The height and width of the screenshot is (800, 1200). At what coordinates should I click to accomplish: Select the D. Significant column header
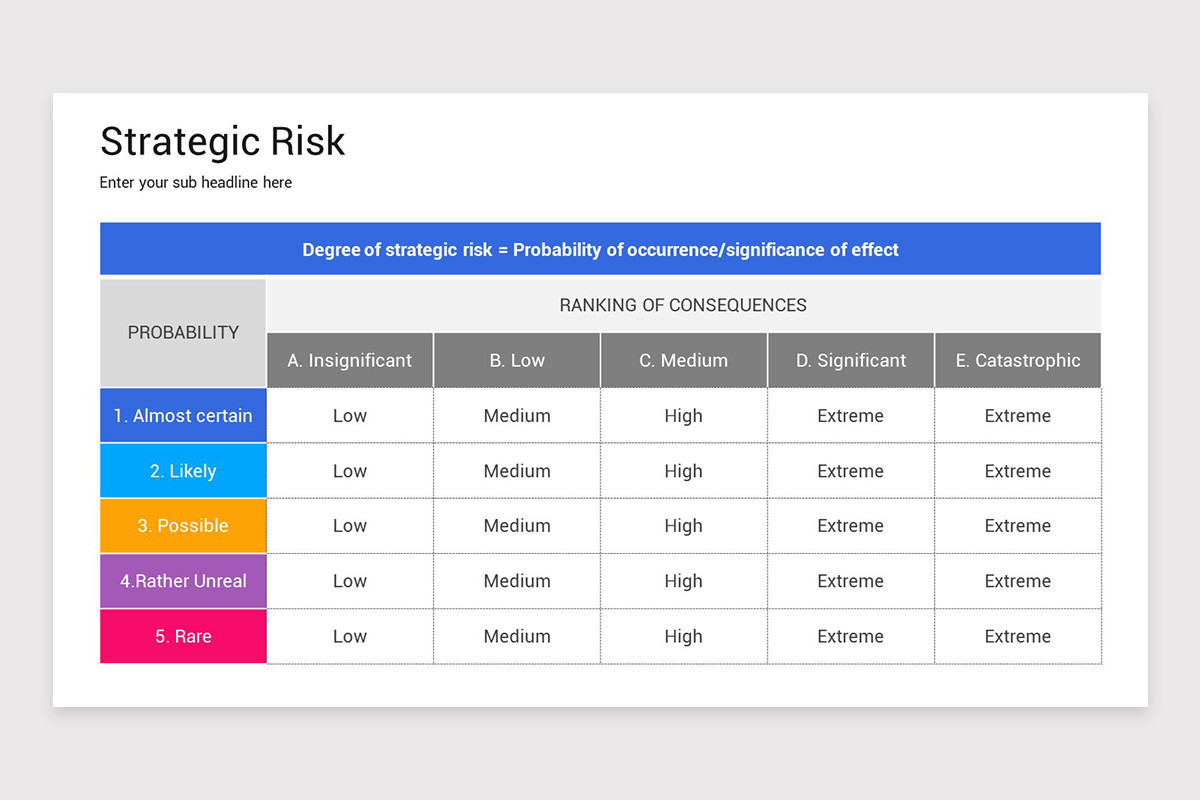850,360
